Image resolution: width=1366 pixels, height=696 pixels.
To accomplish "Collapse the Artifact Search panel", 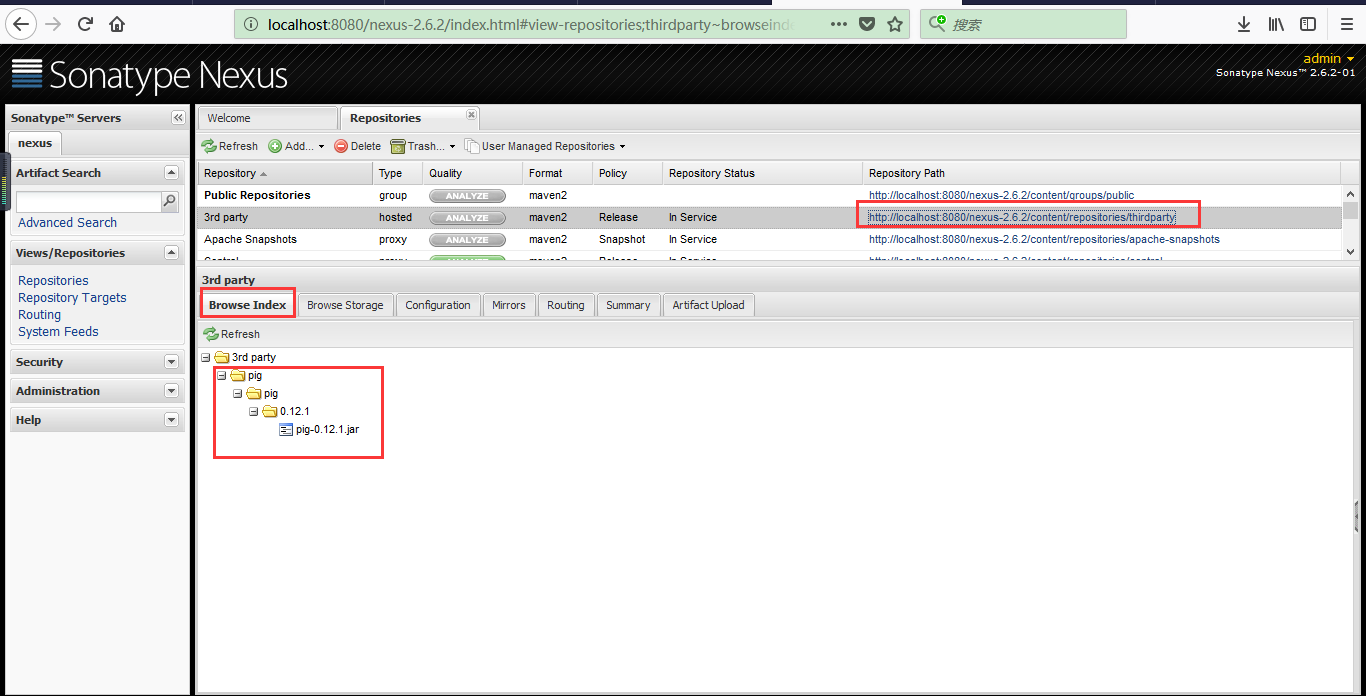I will 171,173.
